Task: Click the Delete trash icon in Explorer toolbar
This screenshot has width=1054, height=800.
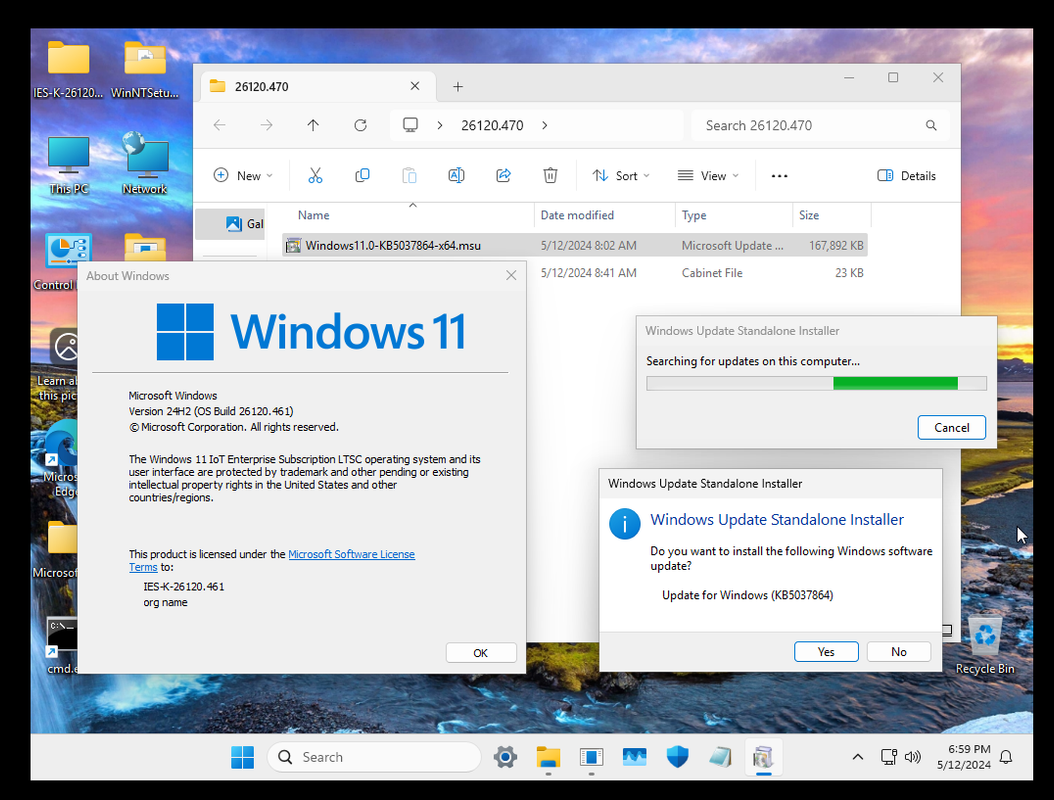Action: click(x=551, y=175)
